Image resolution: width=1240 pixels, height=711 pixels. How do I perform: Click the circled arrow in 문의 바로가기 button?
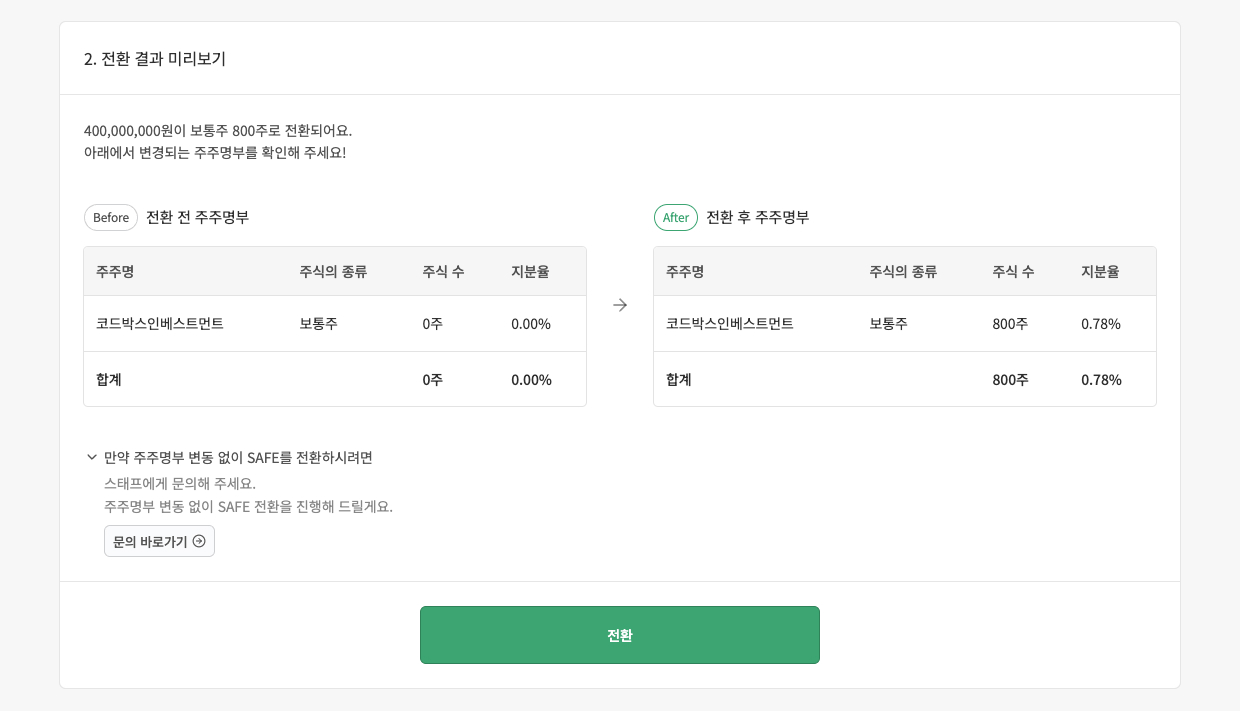[x=198, y=541]
